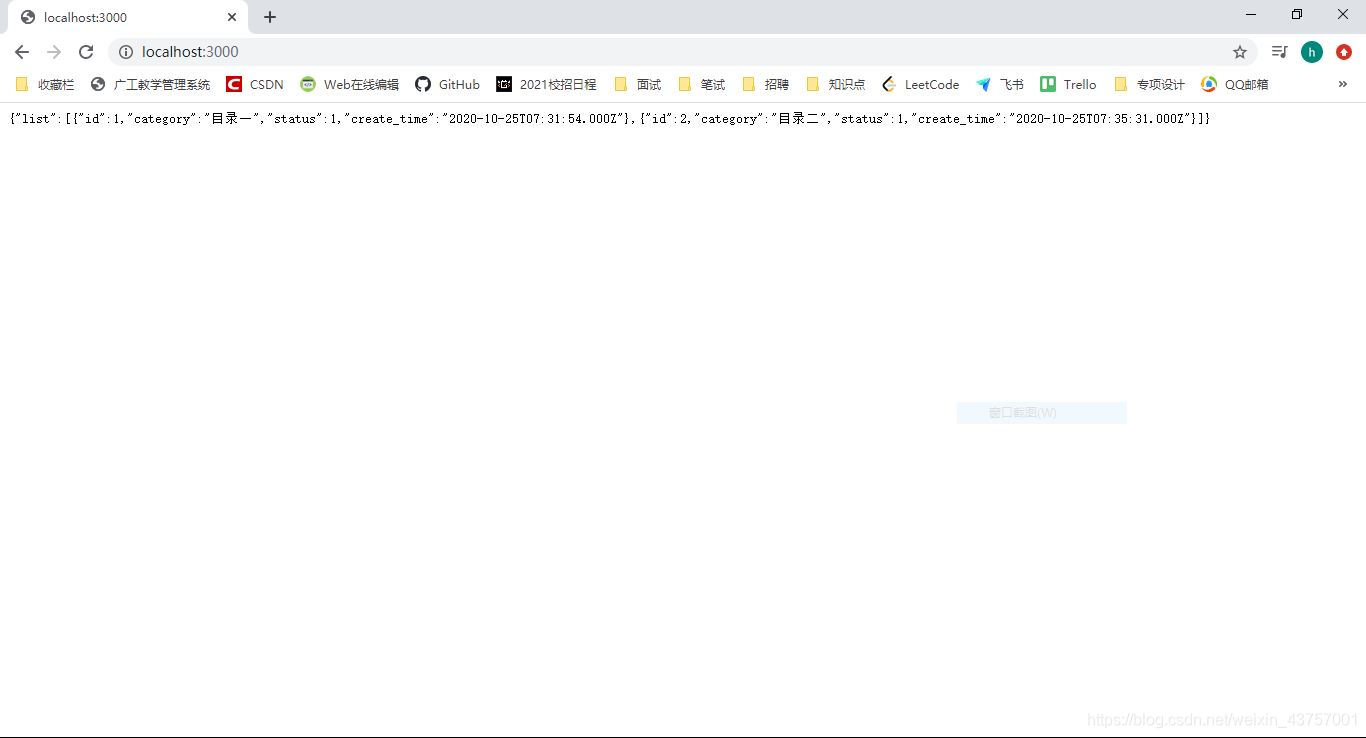Open the GitHub bookmark

(x=448, y=85)
